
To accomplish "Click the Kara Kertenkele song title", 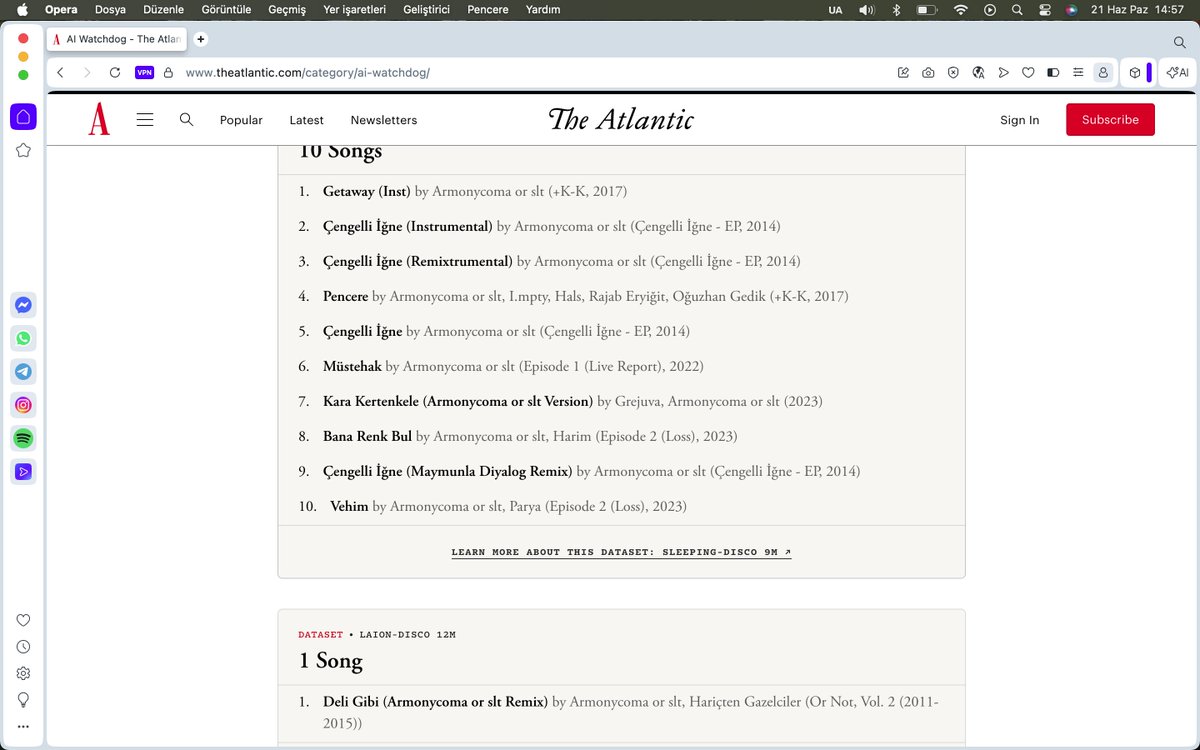I will point(458,401).
